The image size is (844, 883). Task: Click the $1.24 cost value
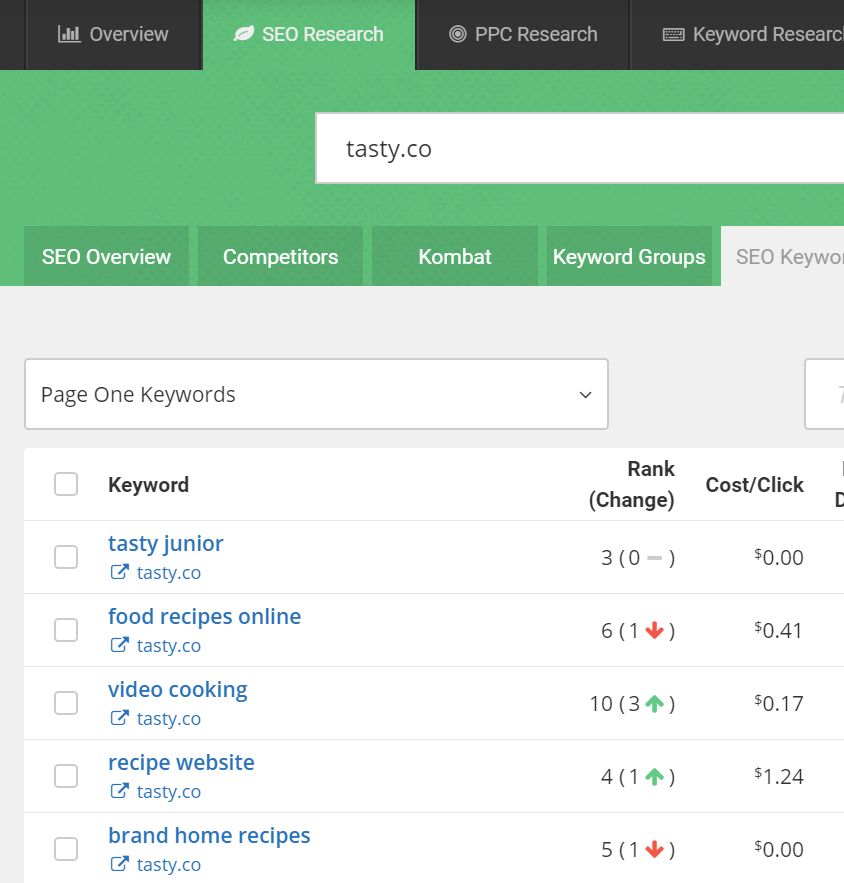(x=779, y=777)
